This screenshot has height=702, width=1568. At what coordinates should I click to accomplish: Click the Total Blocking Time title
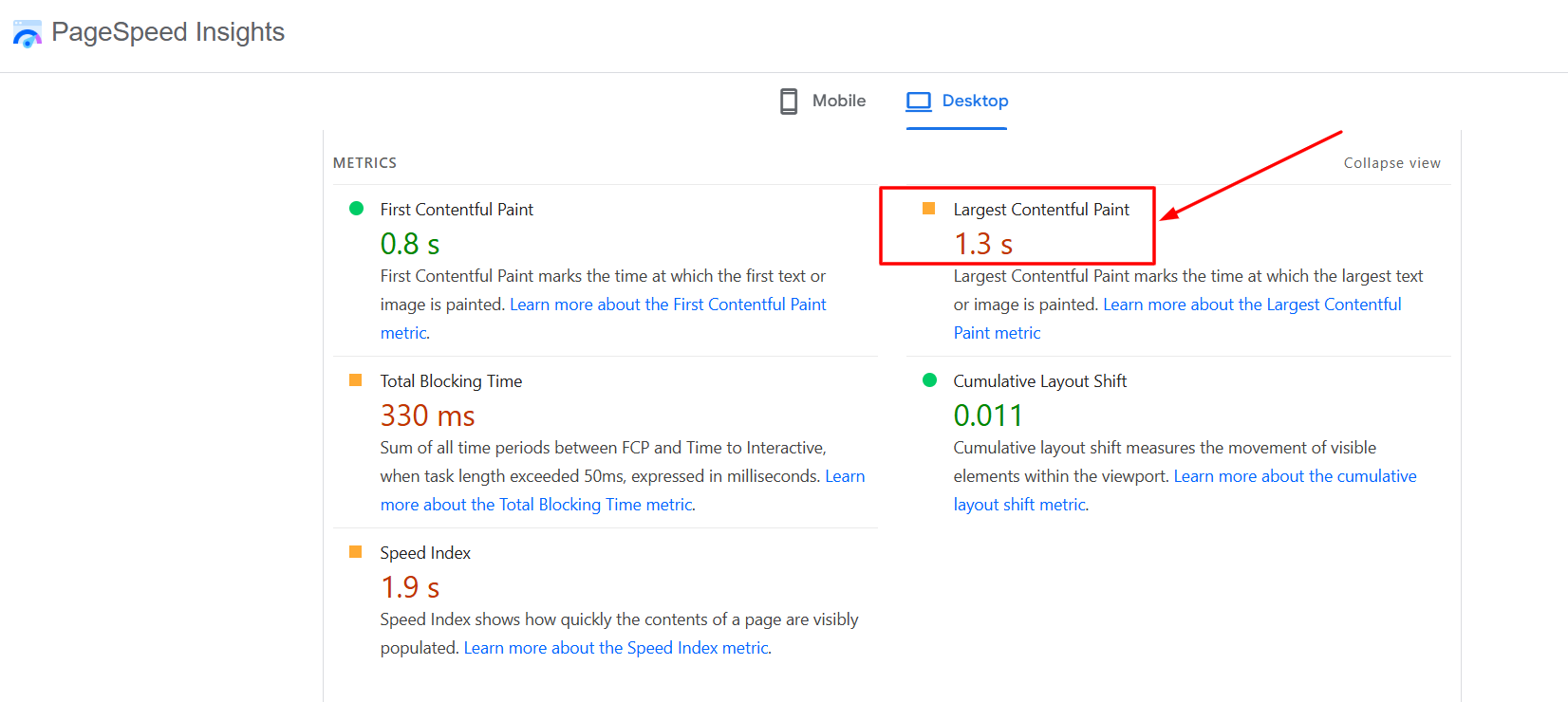click(x=451, y=381)
